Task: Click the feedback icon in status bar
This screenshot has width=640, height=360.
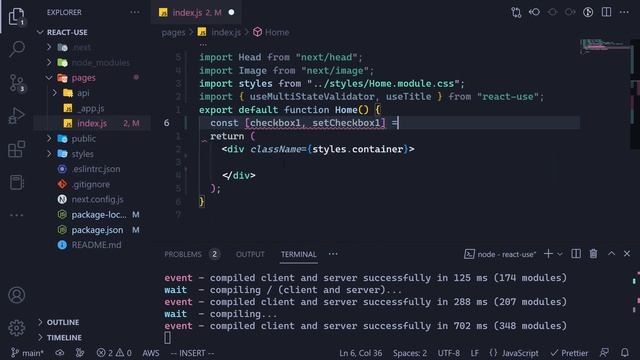Action: pos(604,353)
